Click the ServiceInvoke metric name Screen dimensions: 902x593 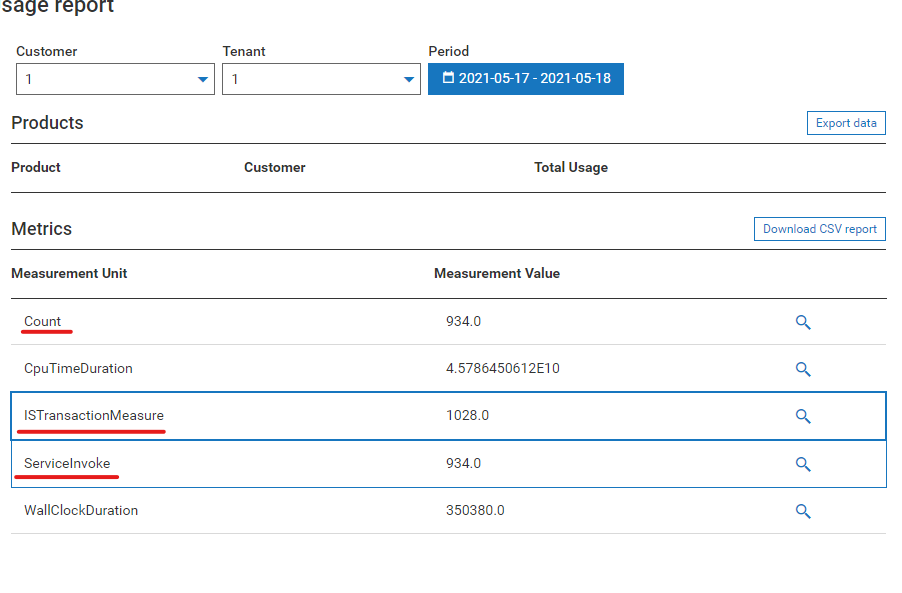[67, 463]
